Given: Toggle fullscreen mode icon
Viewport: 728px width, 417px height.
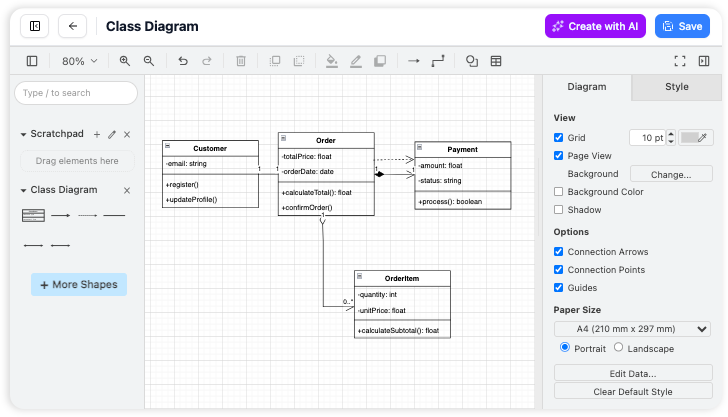Looking at the screenshot, I should tap(680, 61).
